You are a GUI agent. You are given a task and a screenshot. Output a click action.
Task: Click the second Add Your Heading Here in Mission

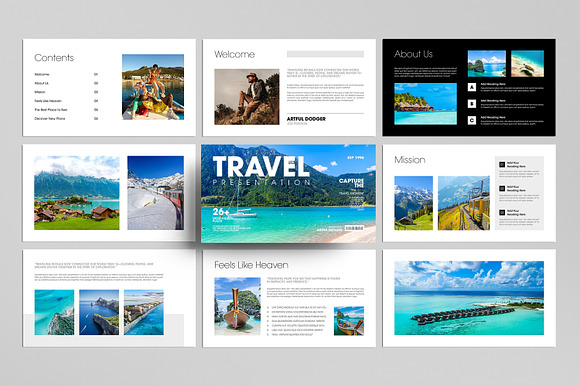click(x=516, y=189)
